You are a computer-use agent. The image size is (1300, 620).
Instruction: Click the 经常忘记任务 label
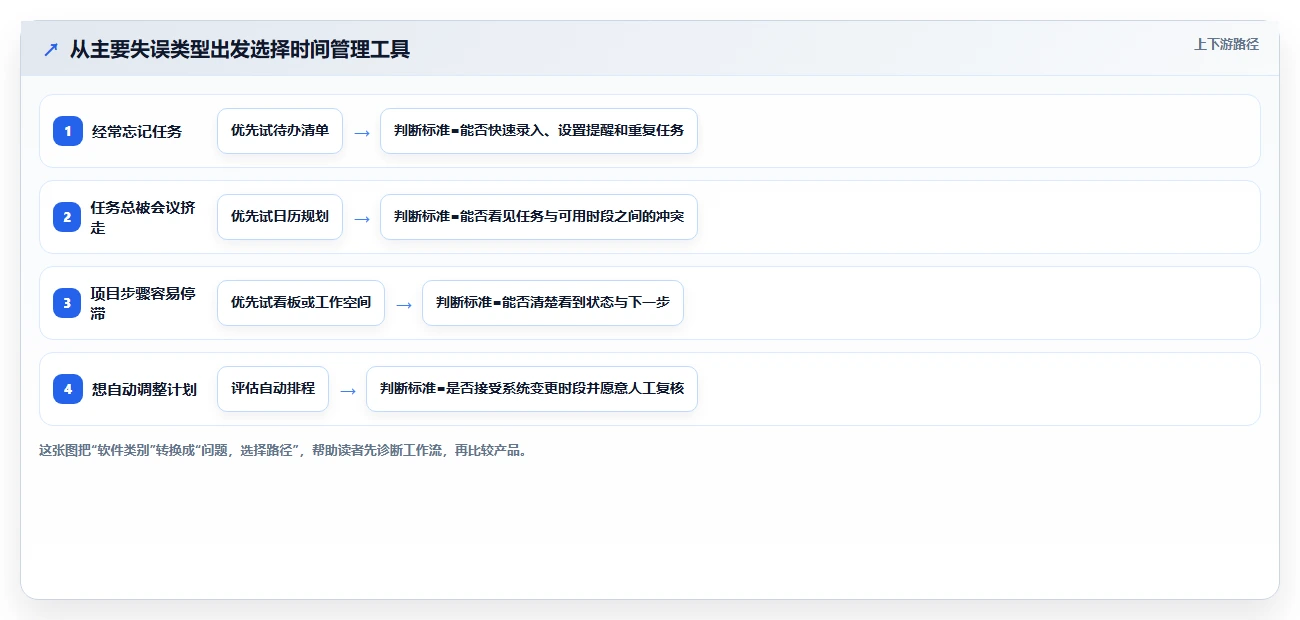tap(137, 131)
